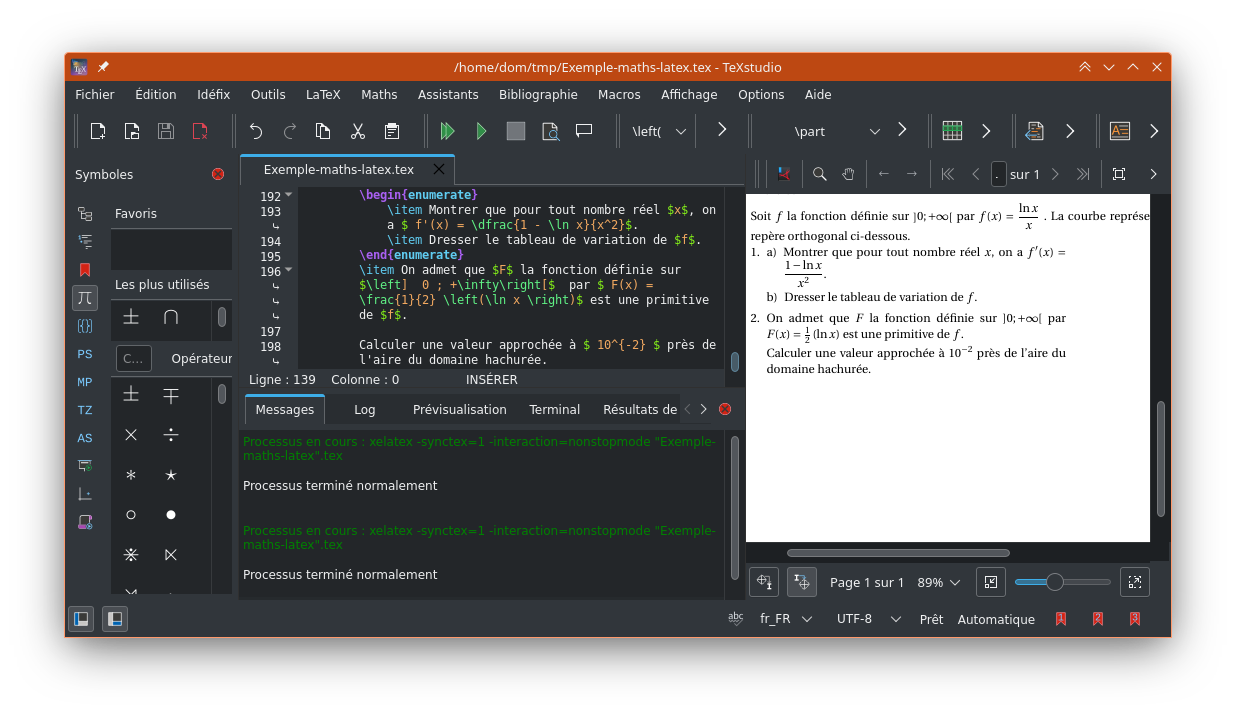1236x714 pixels.
Task: Expand the hidden items after the \left( dropdown
Action: tap(722, 130)
